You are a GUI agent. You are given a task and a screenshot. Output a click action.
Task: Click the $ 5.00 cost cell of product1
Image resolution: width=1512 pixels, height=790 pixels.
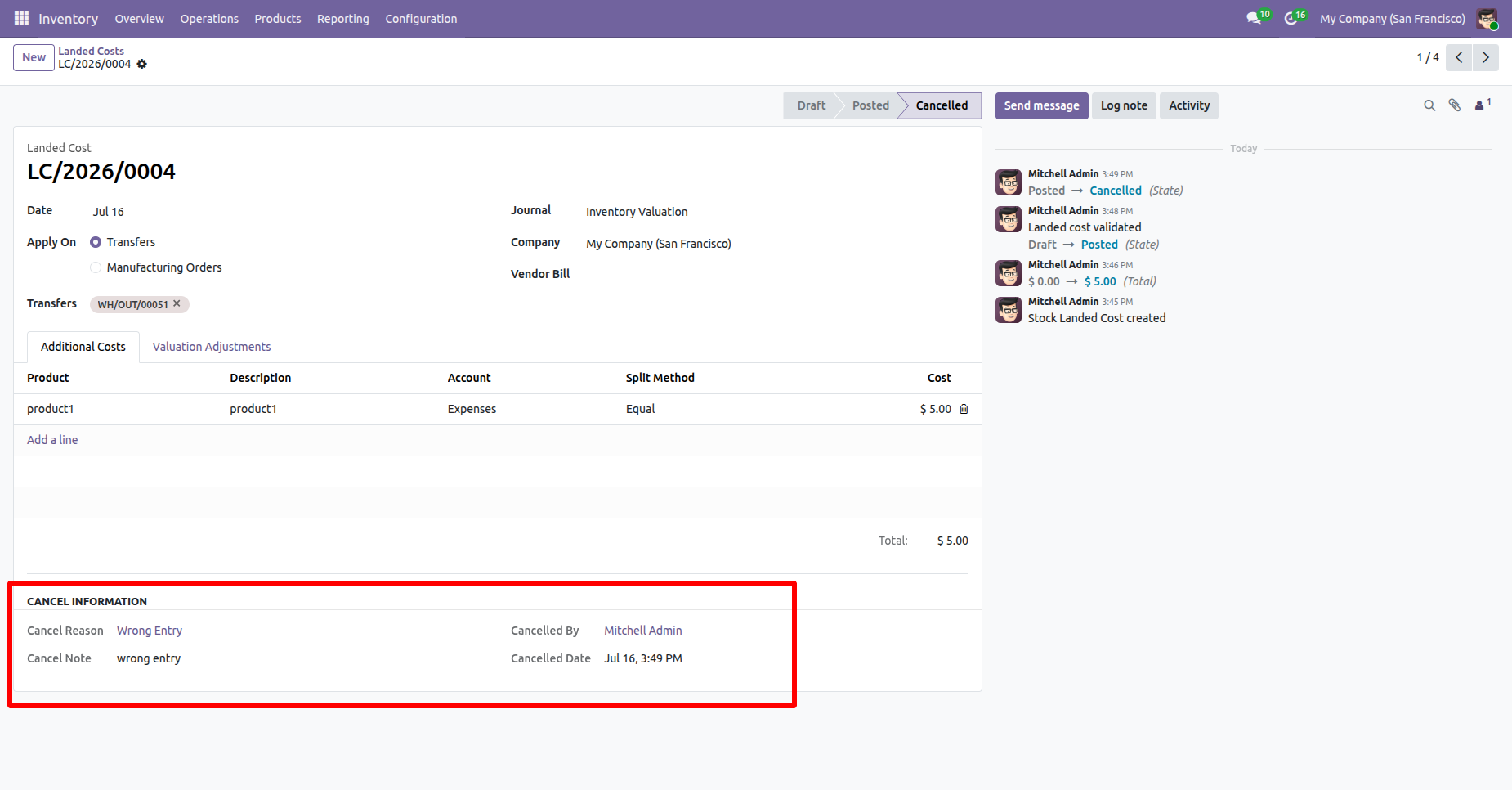click(x=936, y=409)
